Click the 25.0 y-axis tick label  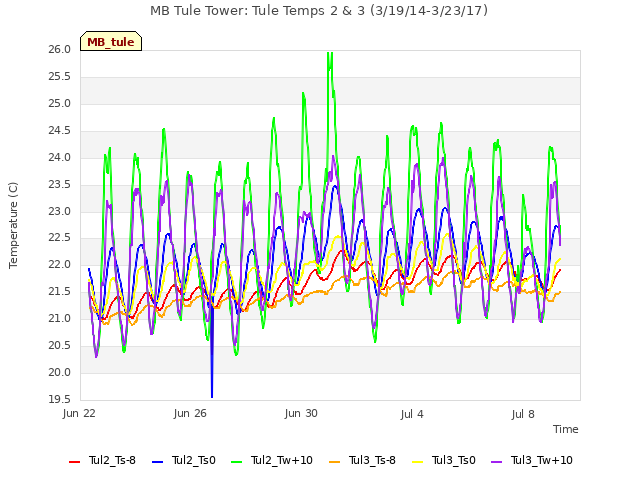click(x=60, y=104)
